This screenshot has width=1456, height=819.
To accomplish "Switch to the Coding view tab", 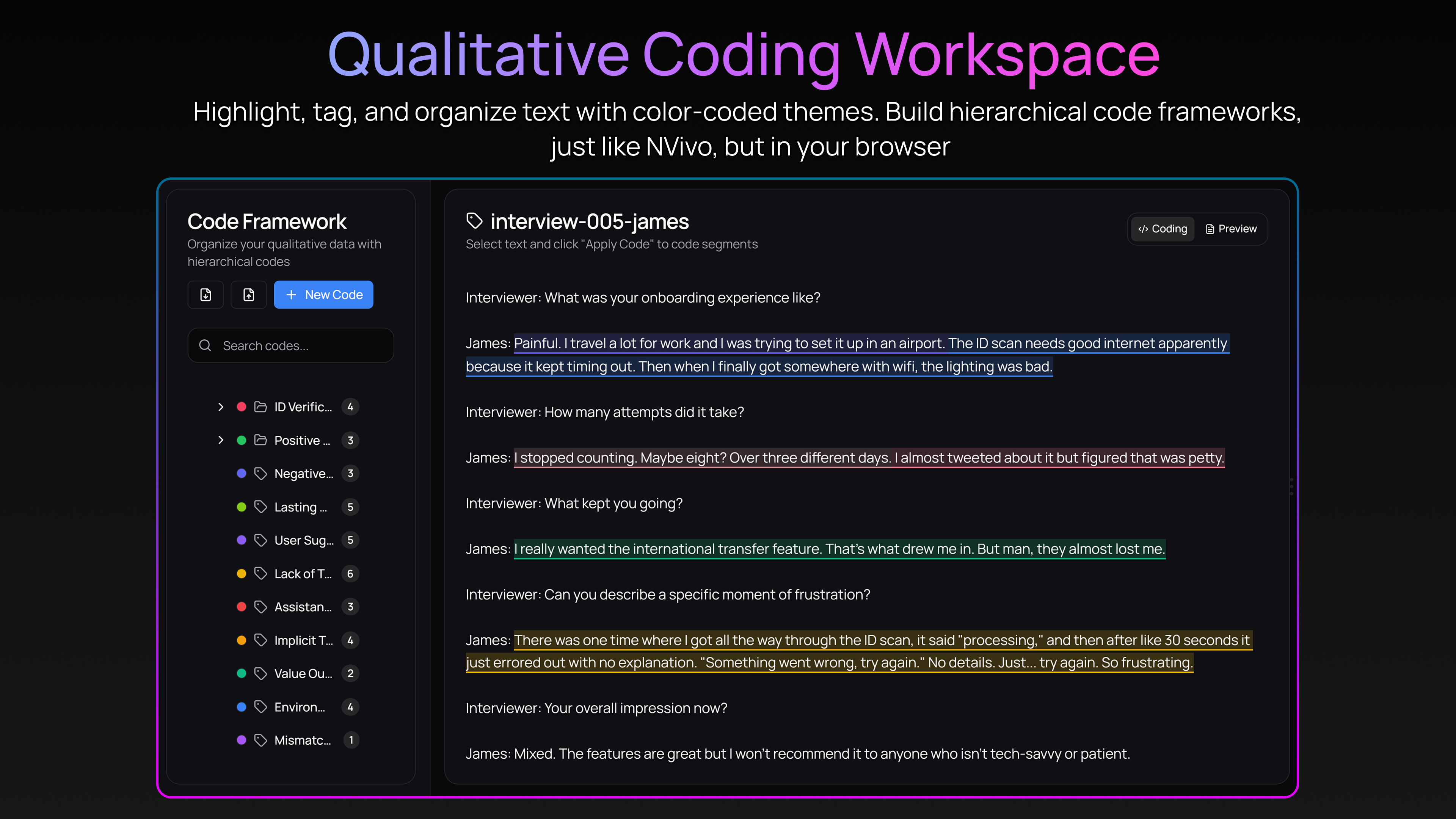I will coord(1163,229).
